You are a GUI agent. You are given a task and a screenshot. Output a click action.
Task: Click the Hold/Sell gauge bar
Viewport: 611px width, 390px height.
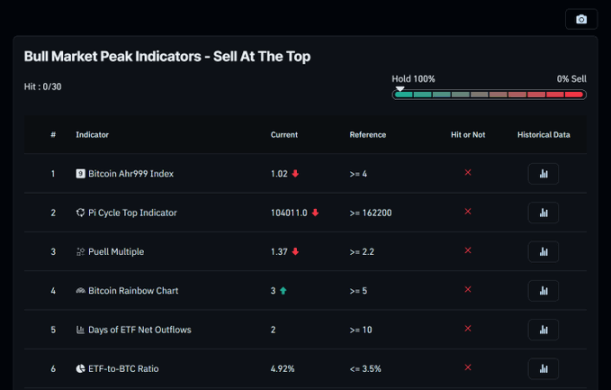tap(489, 95)
